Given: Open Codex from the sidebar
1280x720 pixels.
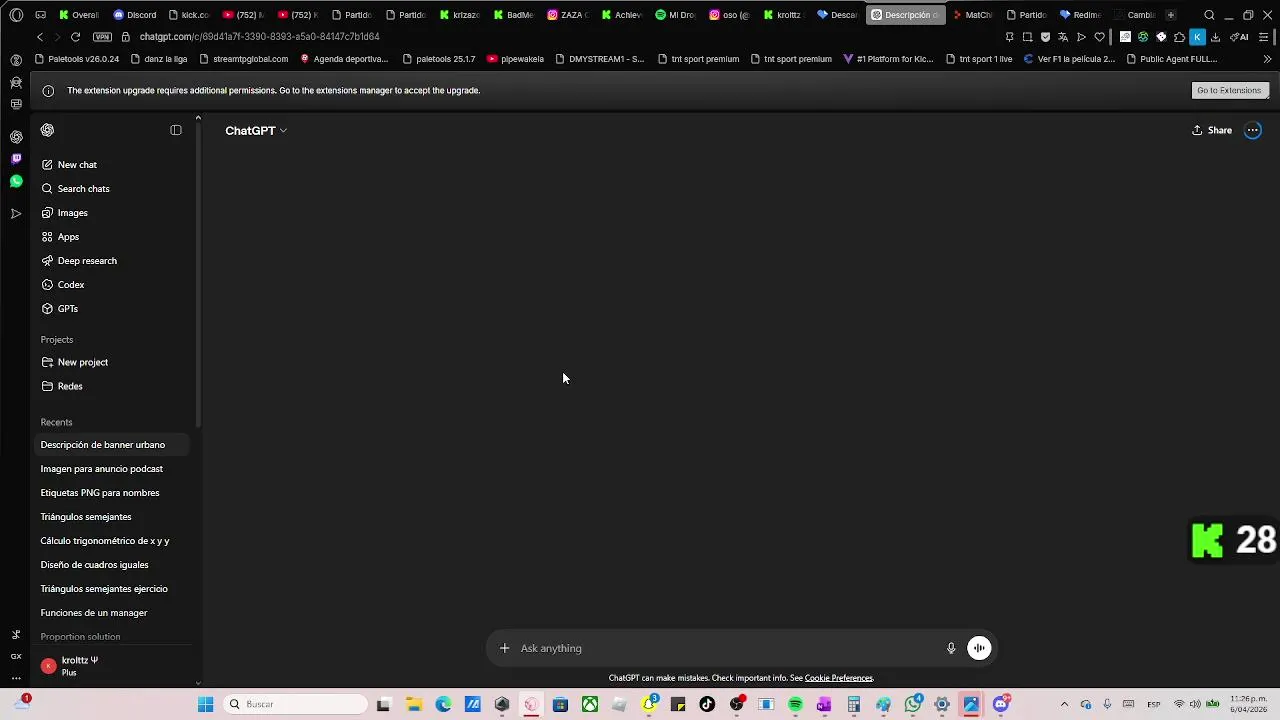Looking at the screenshot, I should (112, 285).
